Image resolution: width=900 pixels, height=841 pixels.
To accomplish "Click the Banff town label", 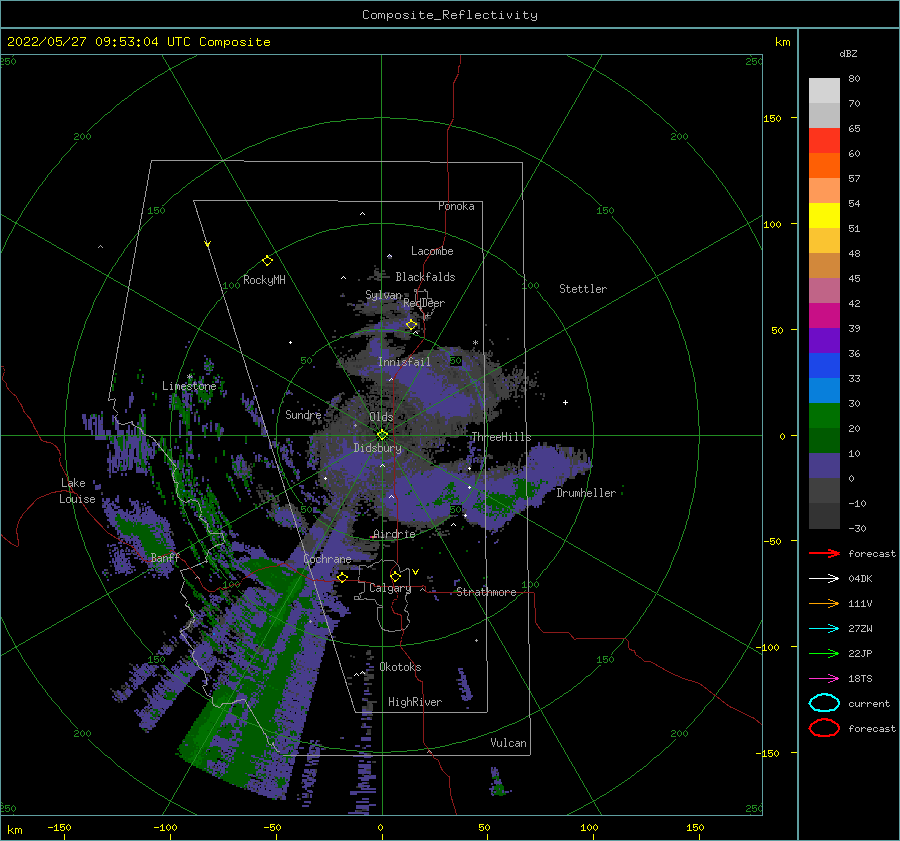I will point(165,557).
